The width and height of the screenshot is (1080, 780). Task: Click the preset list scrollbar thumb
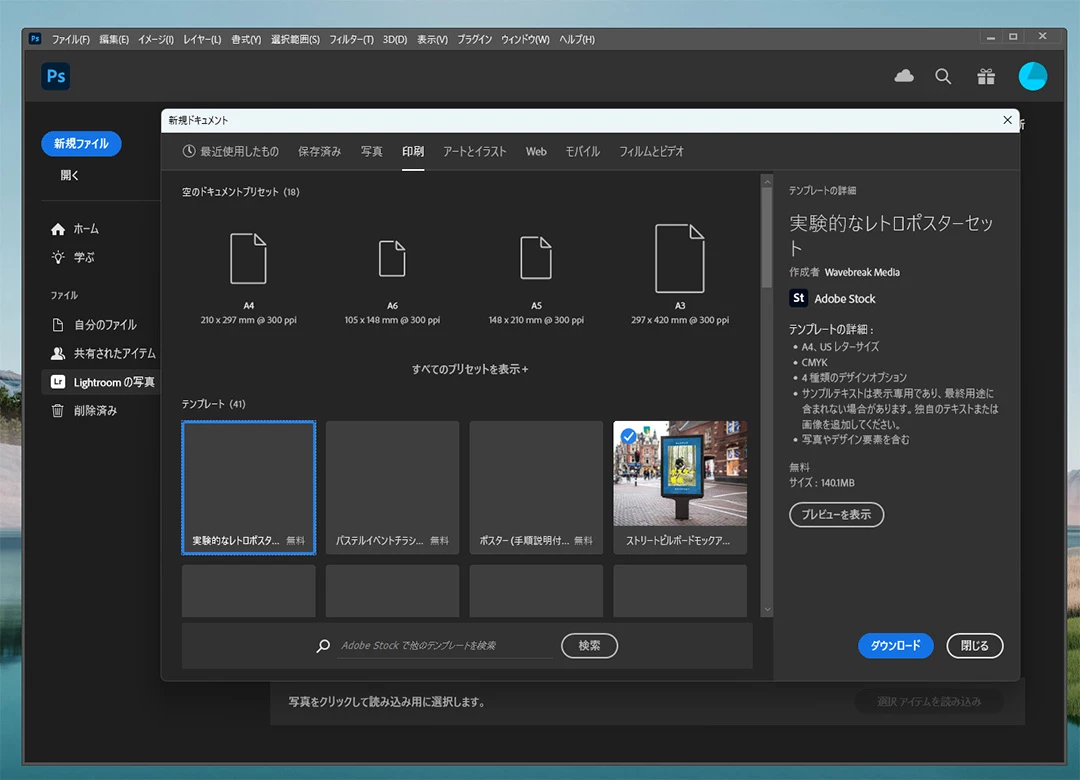tap(767, 238)
